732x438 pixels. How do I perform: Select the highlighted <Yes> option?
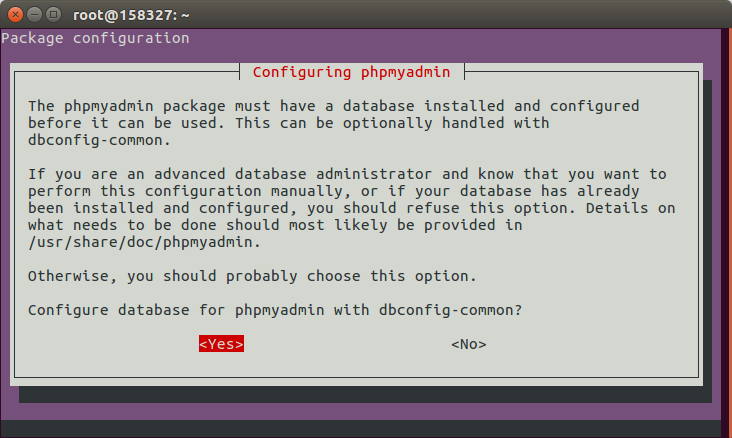pyautogui.click(x=221, y=344)
